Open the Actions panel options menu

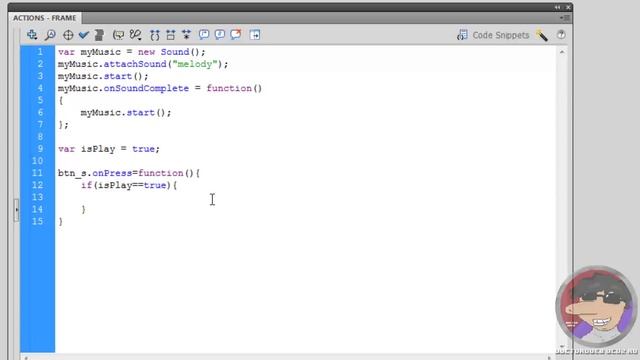point(565,18)
